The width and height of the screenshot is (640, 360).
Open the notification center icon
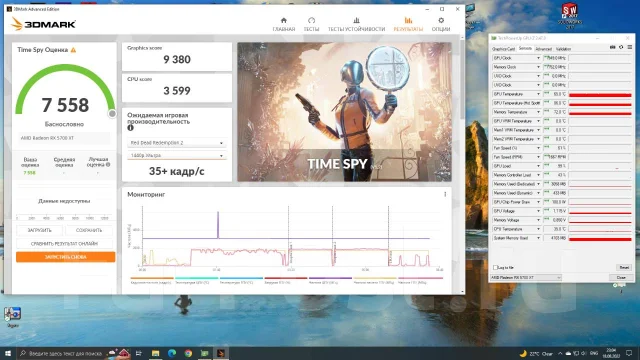[x=629, y=353]
